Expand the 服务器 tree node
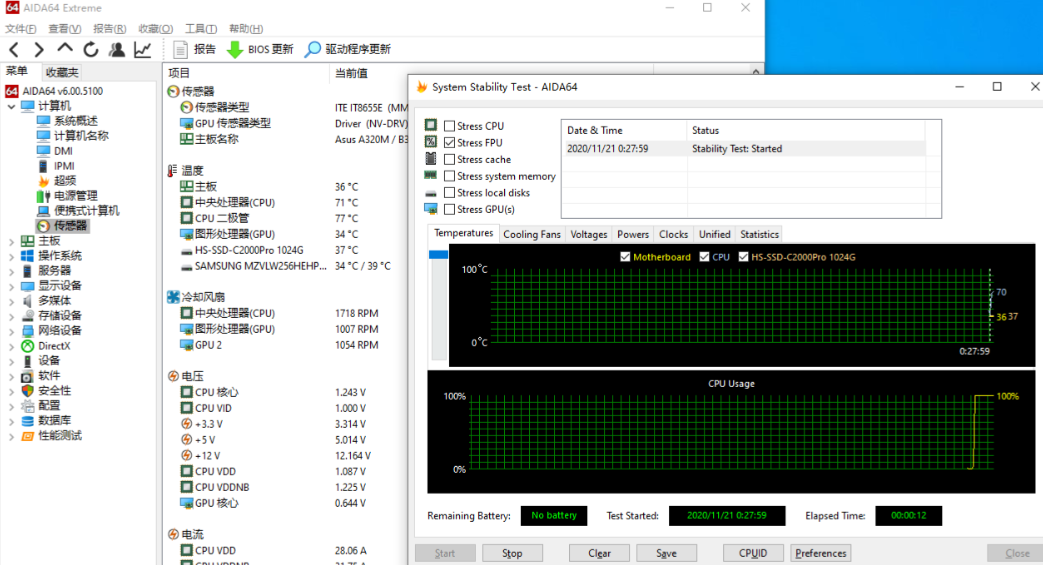The width and height of the screenshot is (1043, 565). click(11, 272)
